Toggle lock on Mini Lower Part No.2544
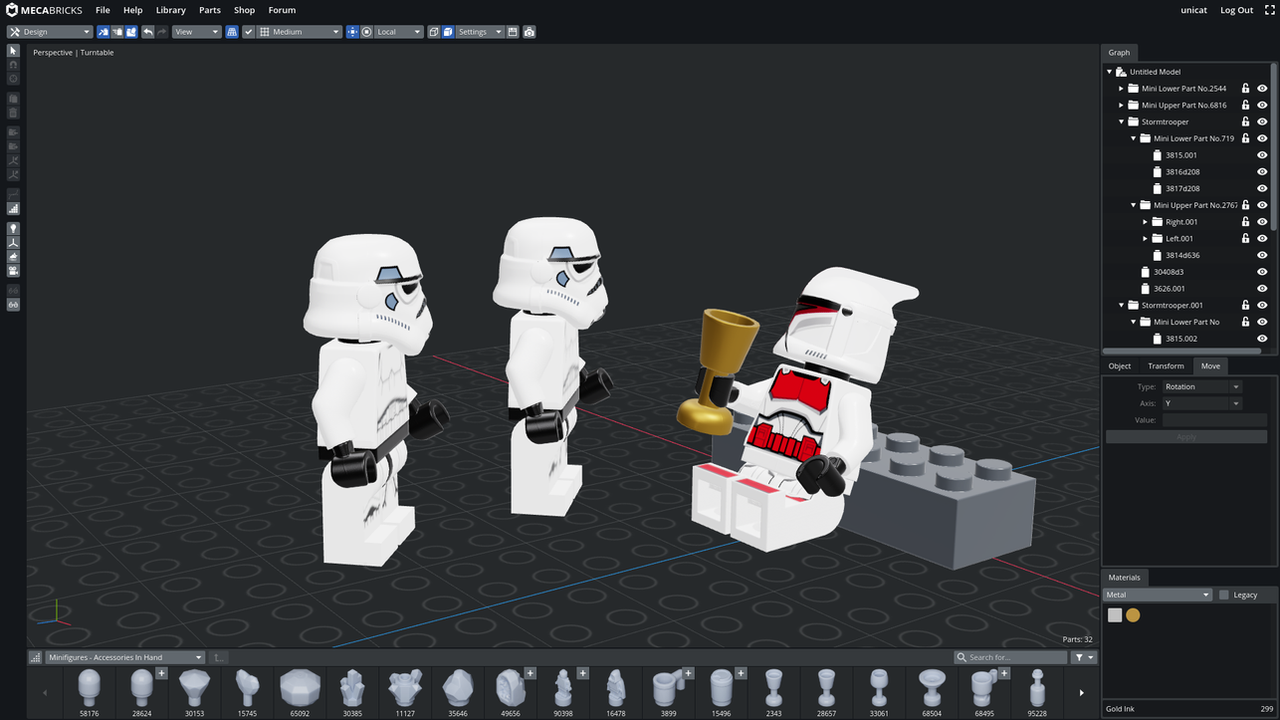This screenshot has width=1280, height=720. 1245,88
